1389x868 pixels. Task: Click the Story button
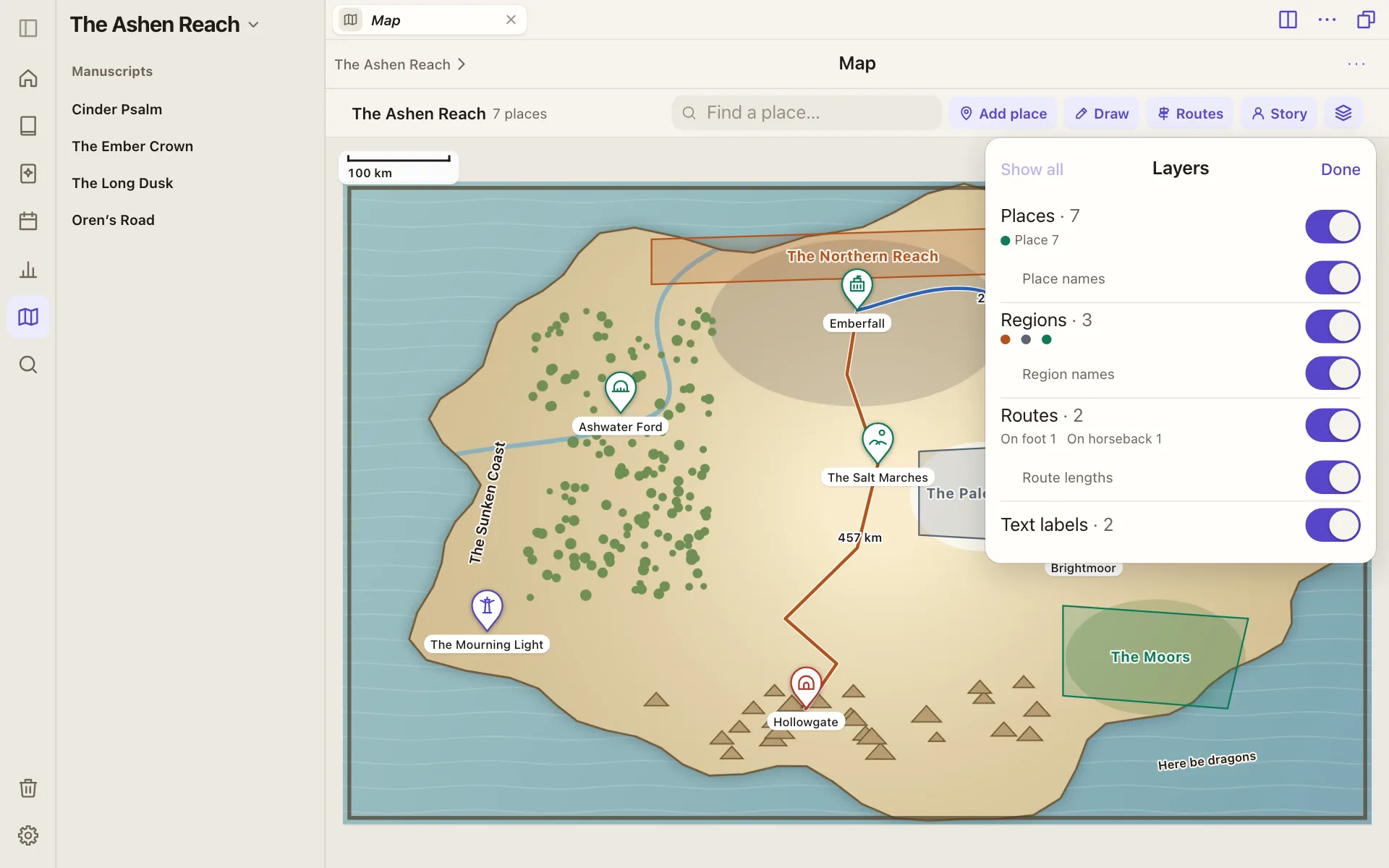(1279, 114)
